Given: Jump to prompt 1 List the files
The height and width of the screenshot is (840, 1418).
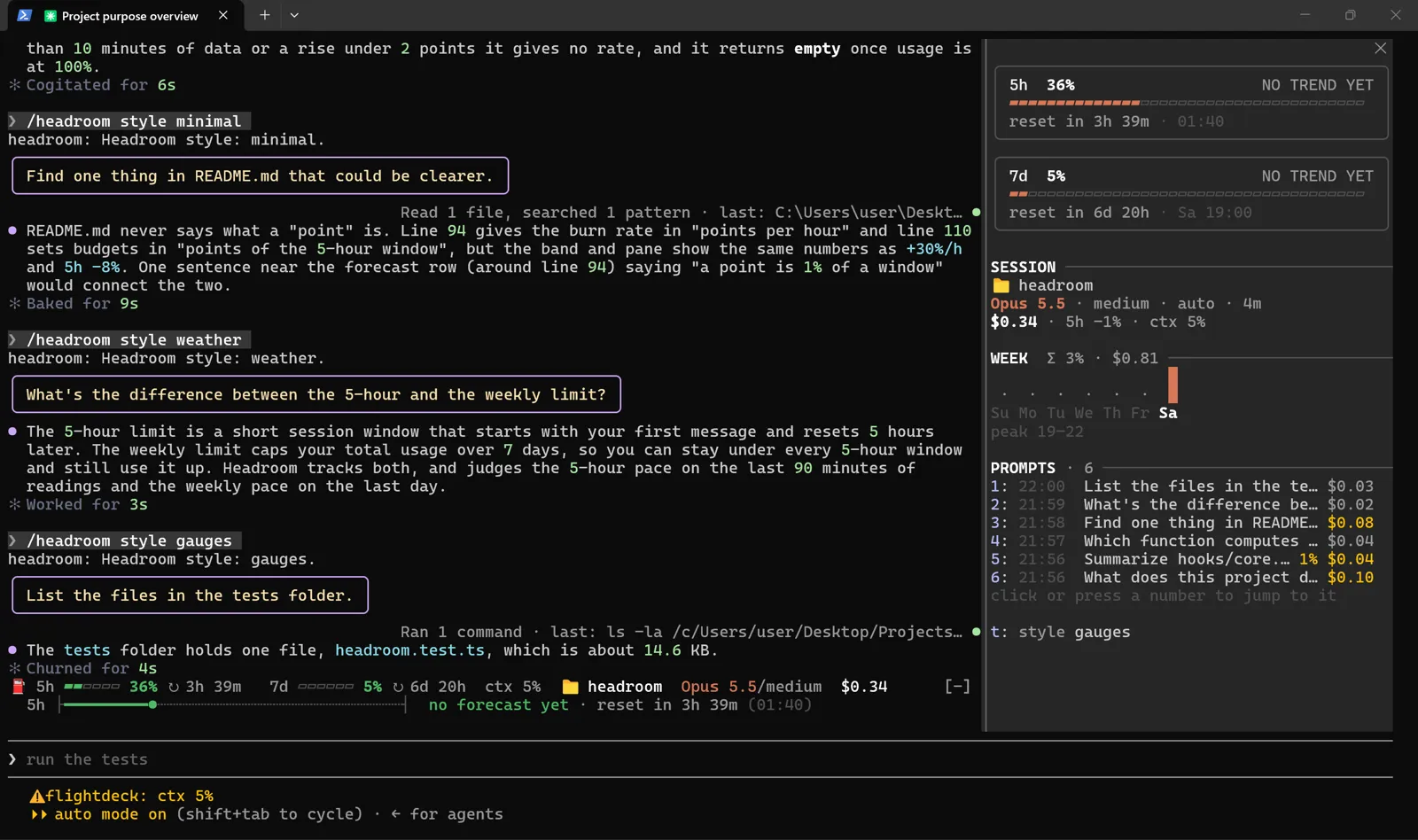Looking at the screenshot, I should pyautogui.click(x=1182, y=486).
